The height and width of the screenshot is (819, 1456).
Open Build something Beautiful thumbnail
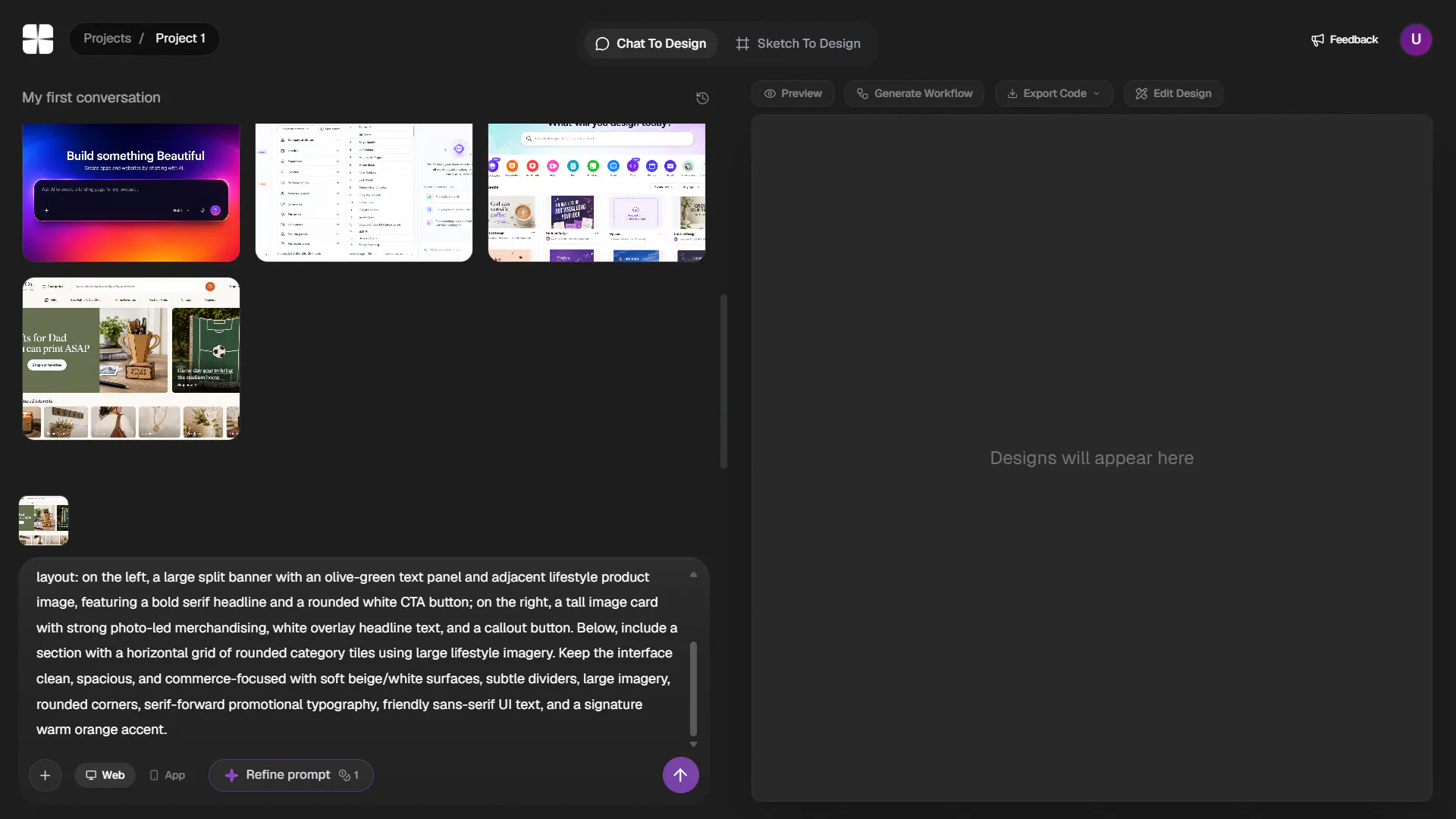131,193
